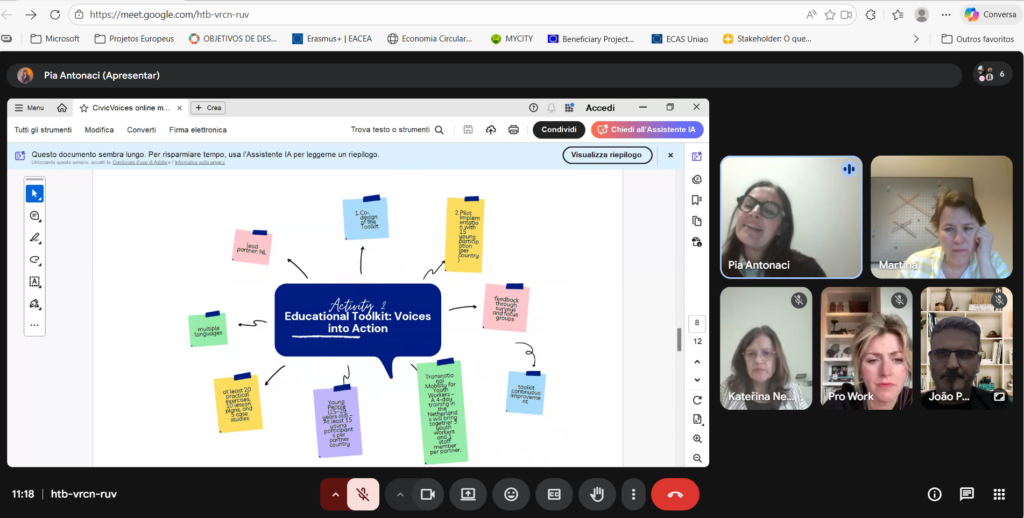Click the Present screen icon
Screen dimensions: 1024x518
point(467,494)
